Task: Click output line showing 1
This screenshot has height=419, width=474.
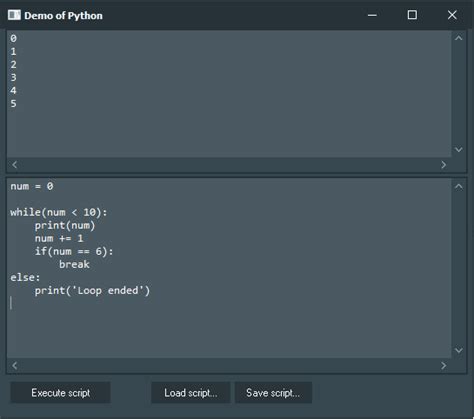Action: [x=13, y=52]
